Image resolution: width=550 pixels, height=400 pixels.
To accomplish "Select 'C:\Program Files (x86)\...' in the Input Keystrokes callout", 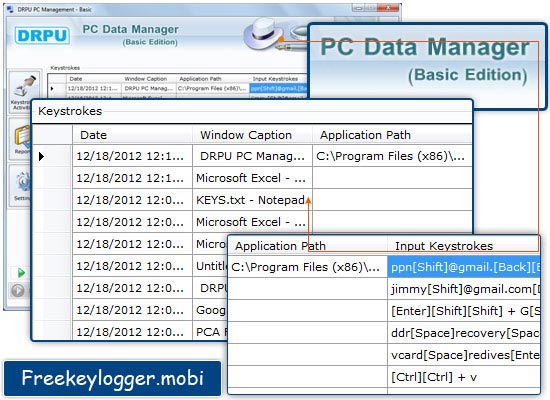I will pyautogui.click(x=307, y=267).
